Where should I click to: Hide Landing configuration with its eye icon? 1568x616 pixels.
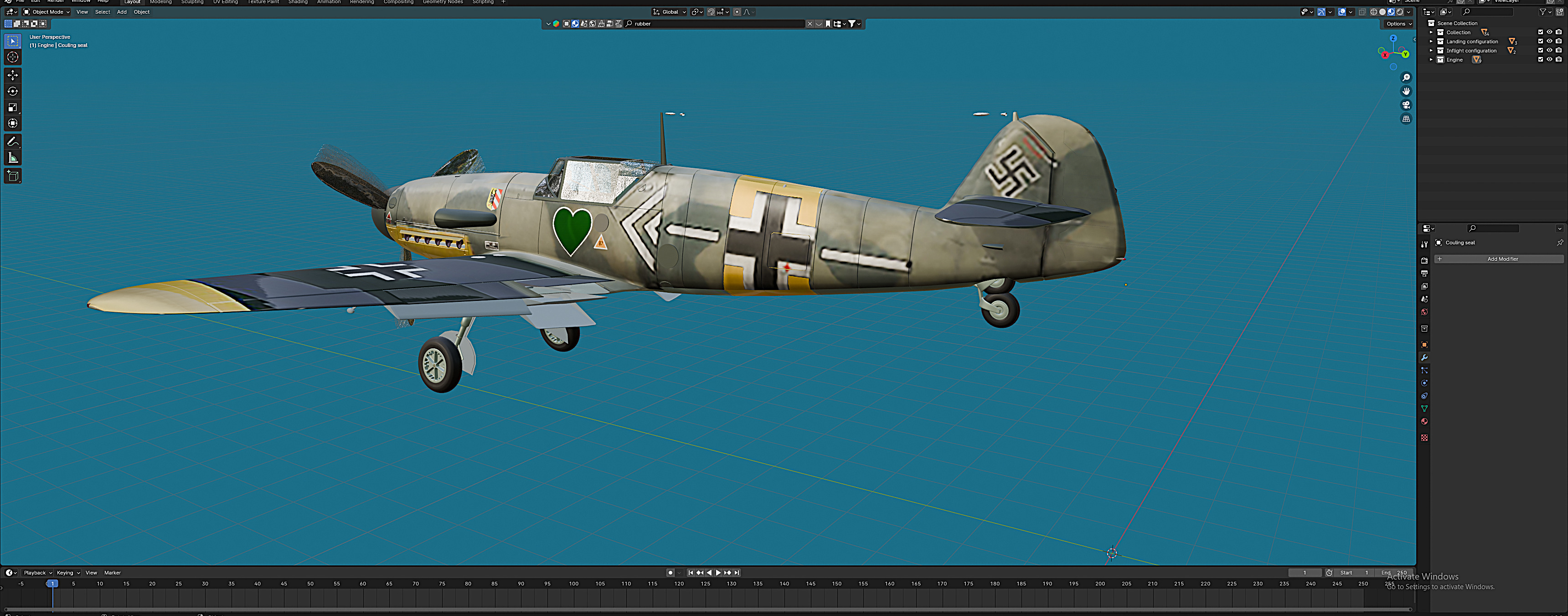click(x=1550, y=41)
